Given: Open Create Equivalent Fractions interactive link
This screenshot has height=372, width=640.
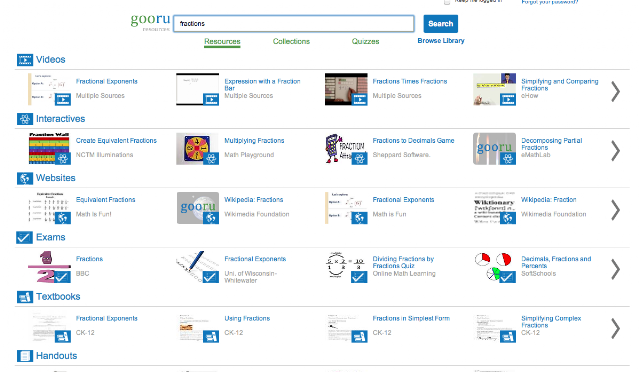Looking at the screenshot, I should point(116,140).
